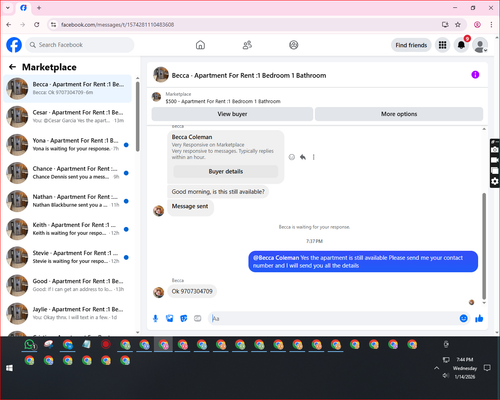The height and width of the screenshot is (400, 500).
Task: Open the Windows Start menu
Action: pyautogui.click(x=9, y=368)
